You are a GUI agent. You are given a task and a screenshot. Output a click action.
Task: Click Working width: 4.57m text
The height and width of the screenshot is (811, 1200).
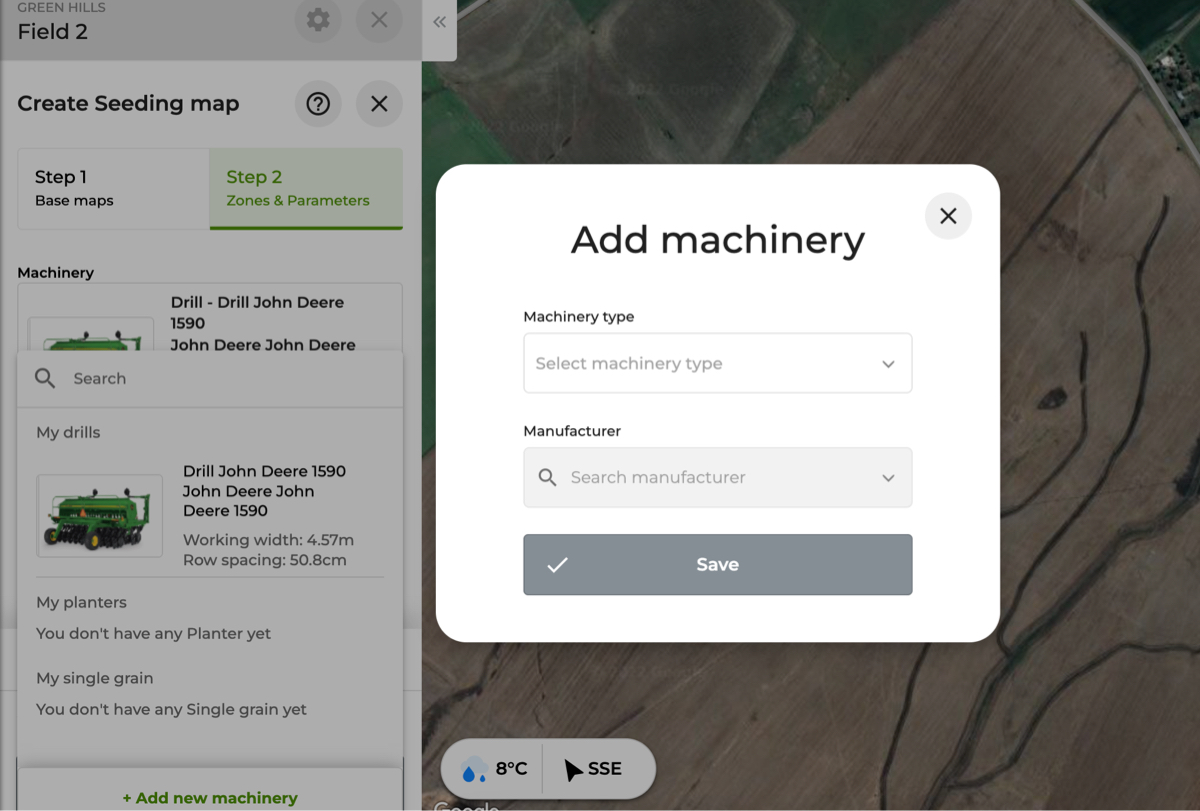click(x=268, y=540)
